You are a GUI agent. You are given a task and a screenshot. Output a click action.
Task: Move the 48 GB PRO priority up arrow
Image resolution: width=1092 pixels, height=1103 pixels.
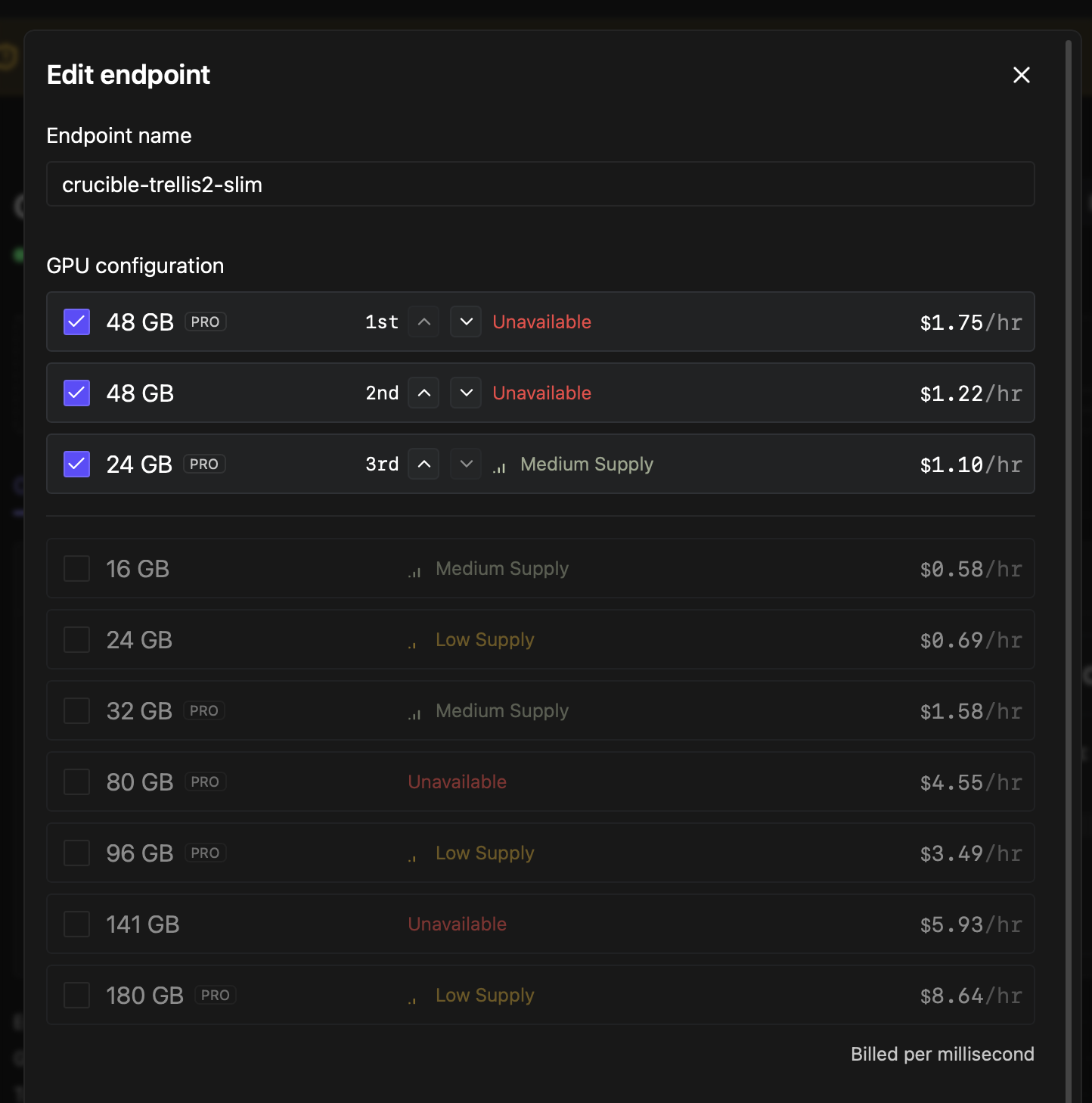(x=423, y=322)
